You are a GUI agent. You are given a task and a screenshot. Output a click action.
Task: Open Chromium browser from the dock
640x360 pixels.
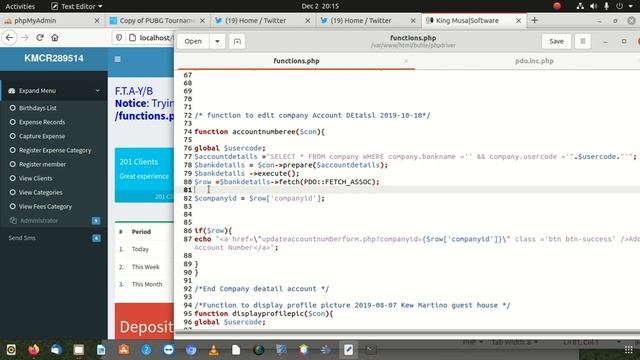click(x=191, y=350)
